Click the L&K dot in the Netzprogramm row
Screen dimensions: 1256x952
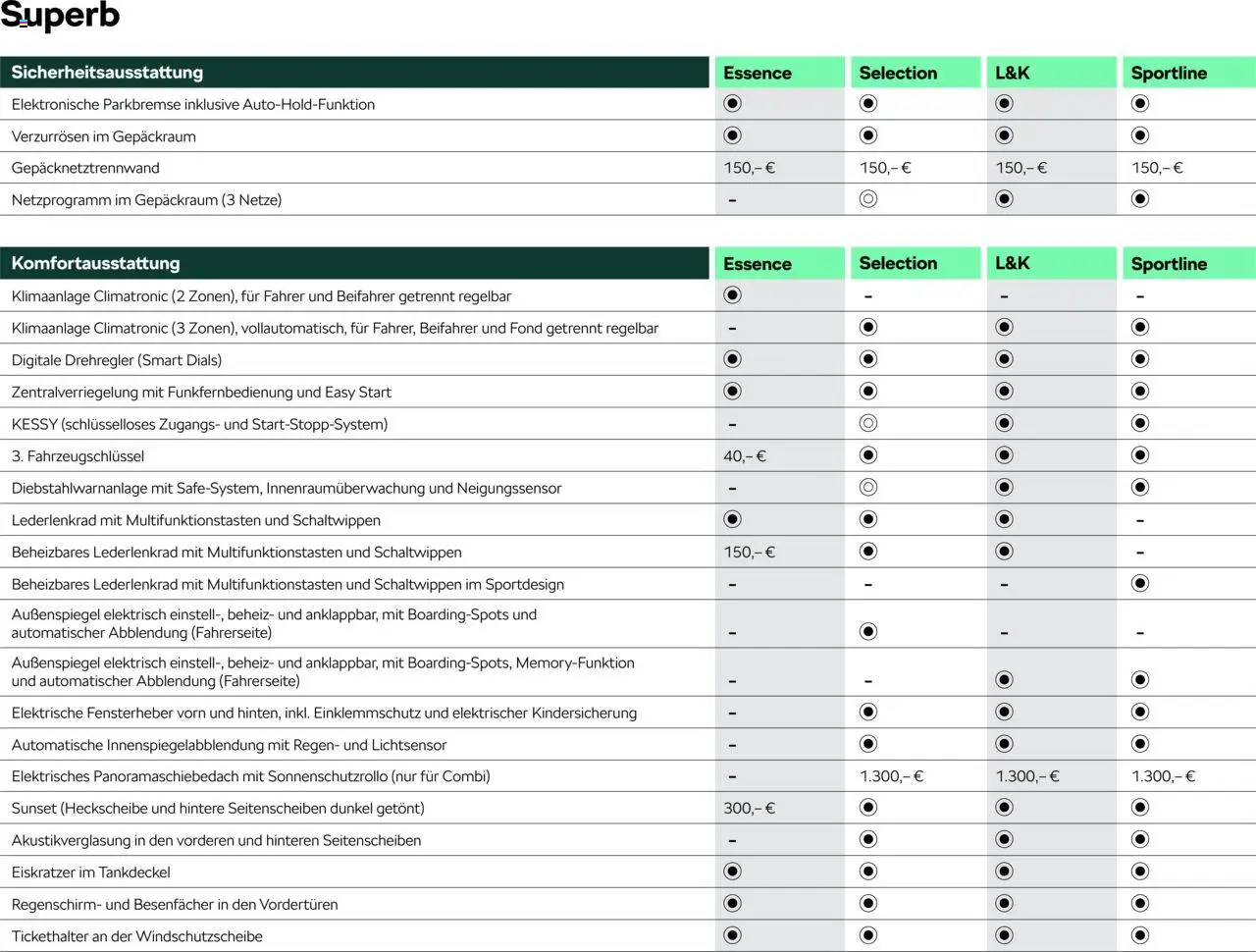pyautogui.click(x=1004, y=199)
